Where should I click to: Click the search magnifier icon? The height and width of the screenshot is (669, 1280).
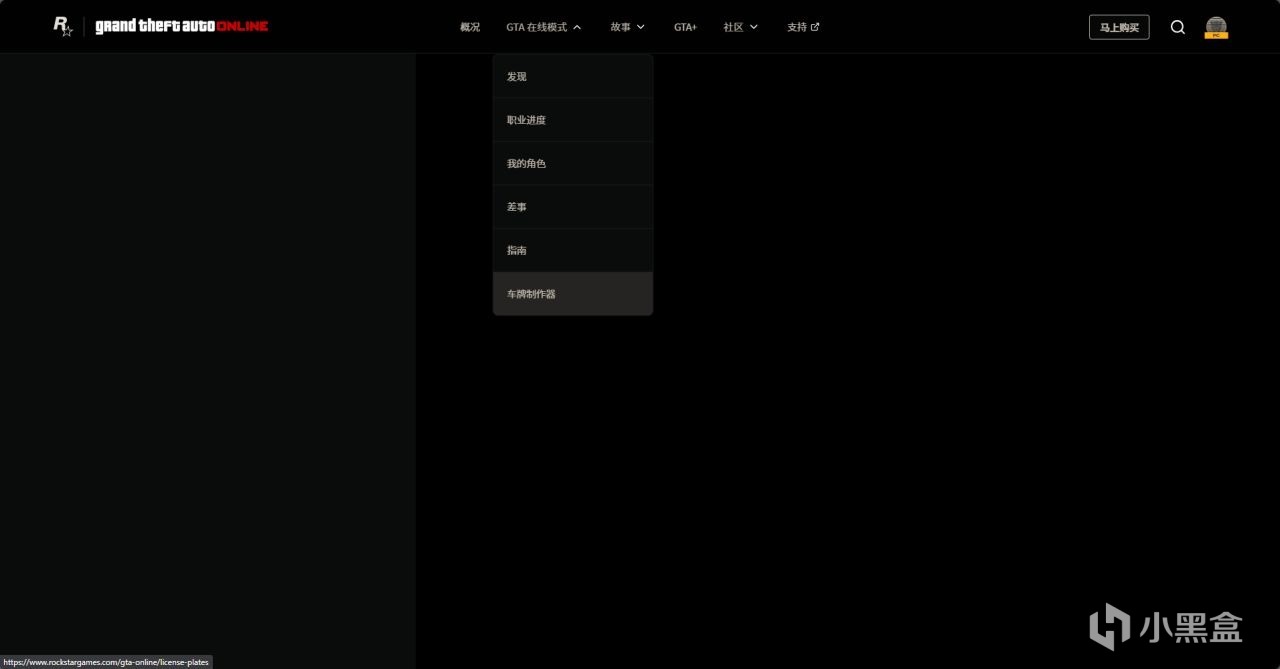(1178, 27)
